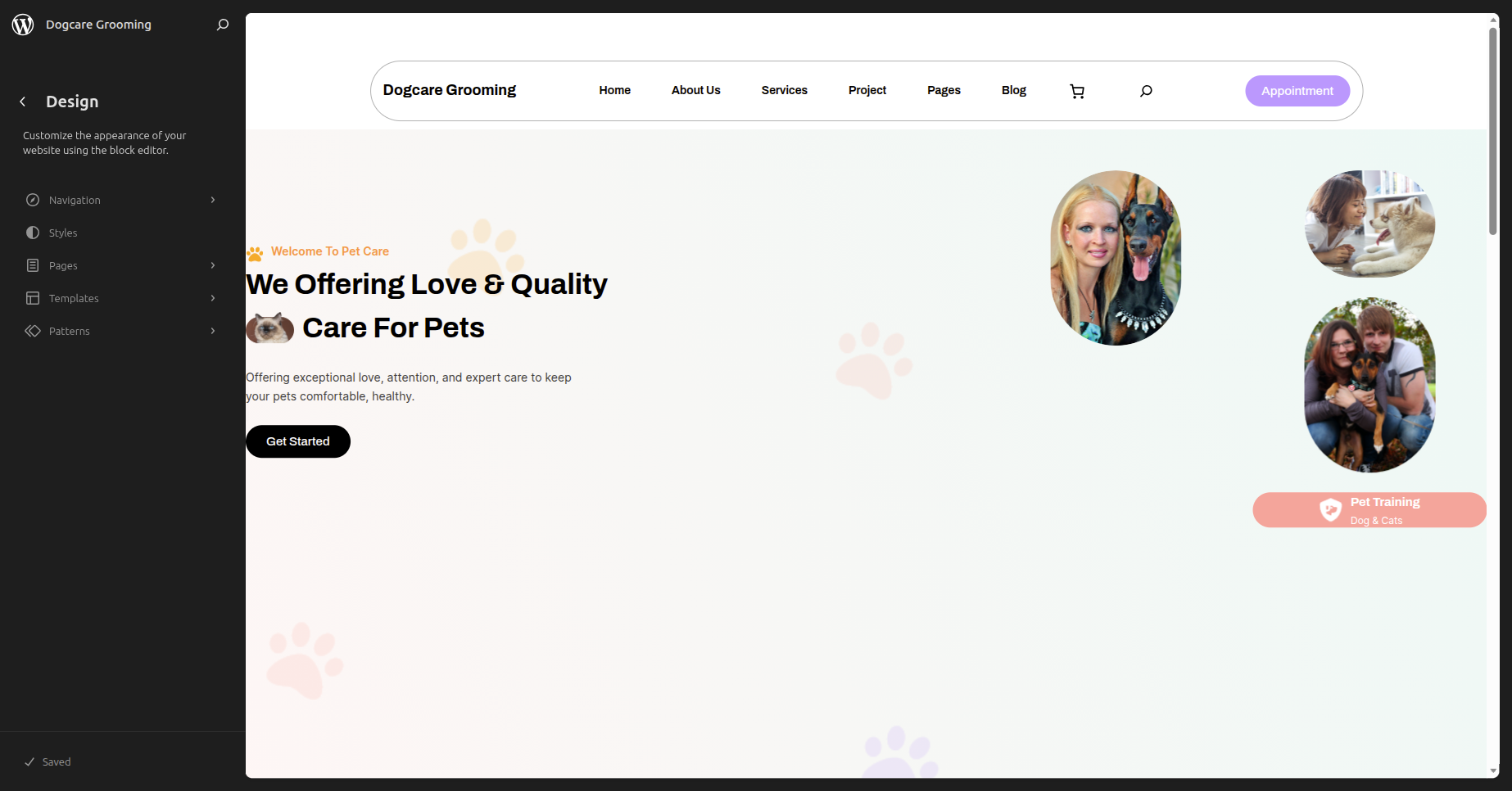
Task: Select the Home menu item
Action: 614,90
